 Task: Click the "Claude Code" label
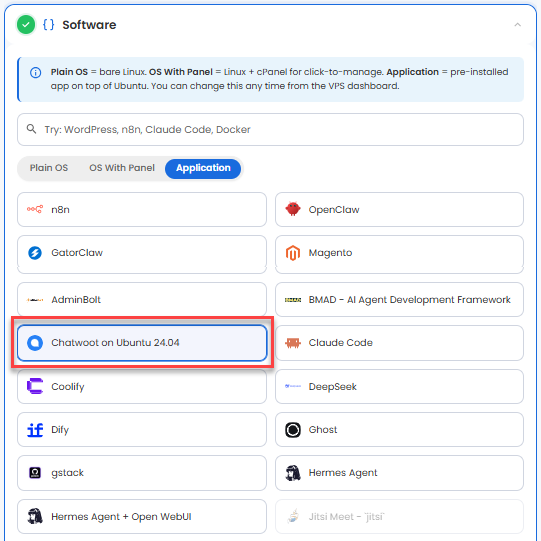click(341, 343)
